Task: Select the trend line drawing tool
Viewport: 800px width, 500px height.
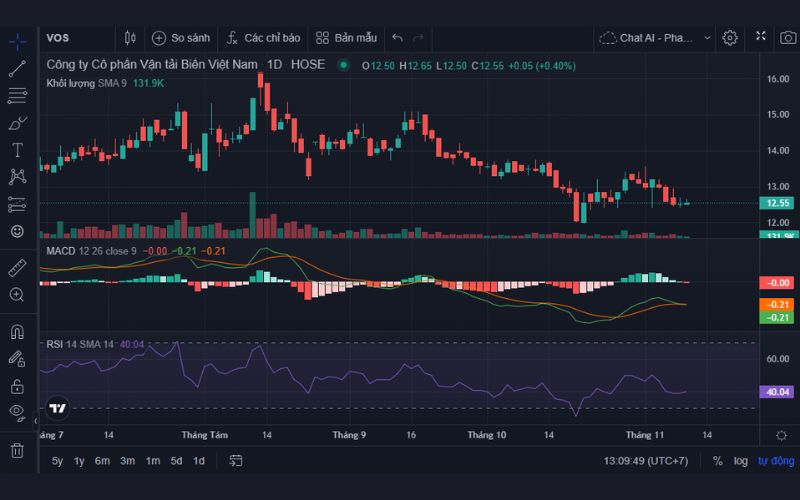Action: click(x=17, y=69)
